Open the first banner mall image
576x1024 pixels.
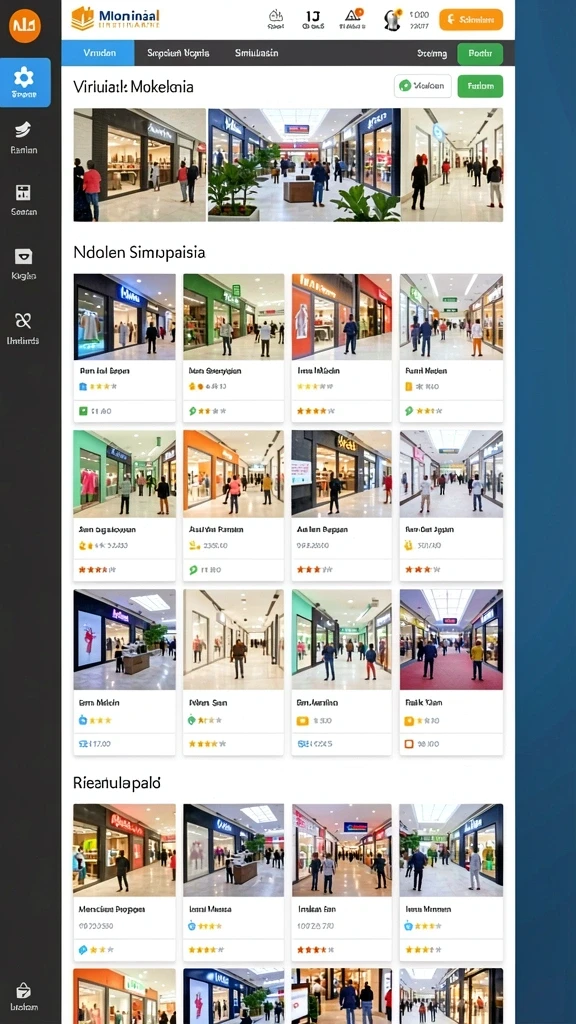coord(140,165)
